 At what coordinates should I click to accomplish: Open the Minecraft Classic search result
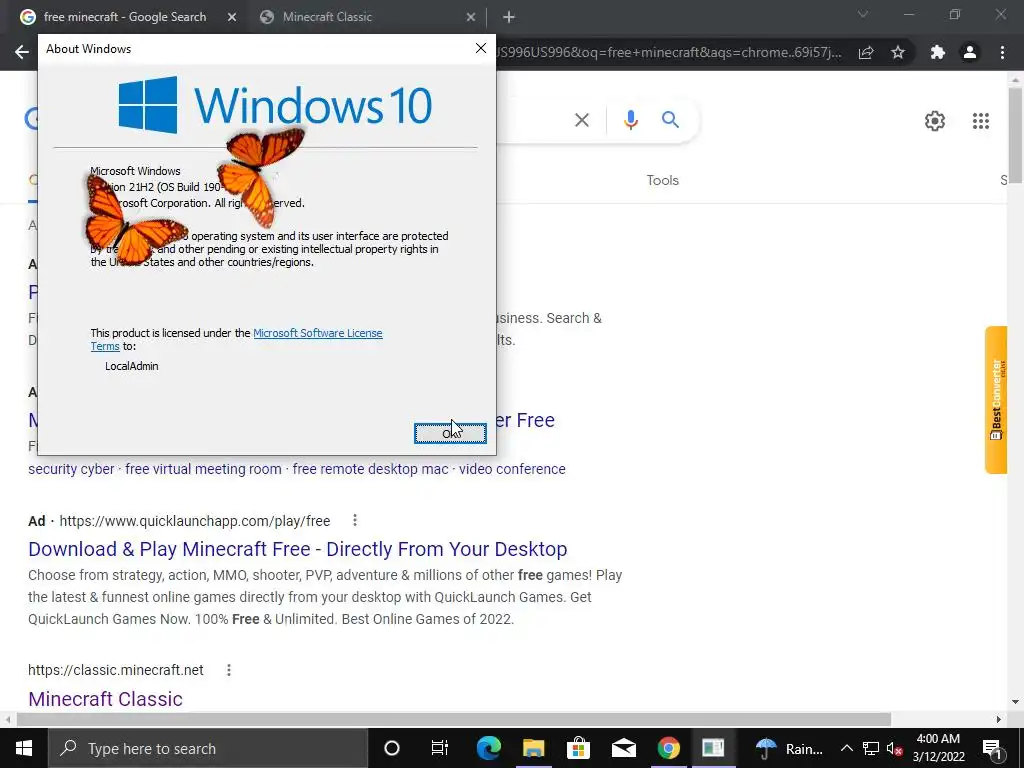tap(105, 699)
